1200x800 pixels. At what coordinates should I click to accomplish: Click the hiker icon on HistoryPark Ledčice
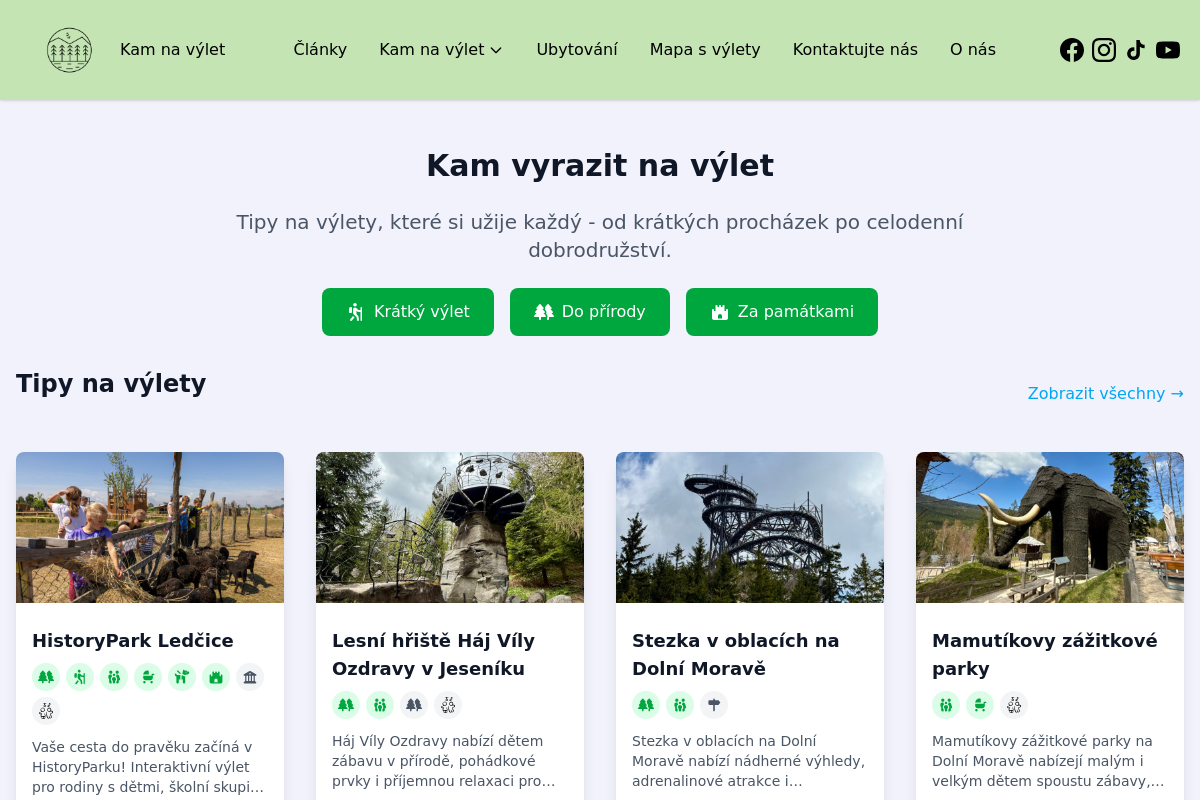tap(80, 677)
